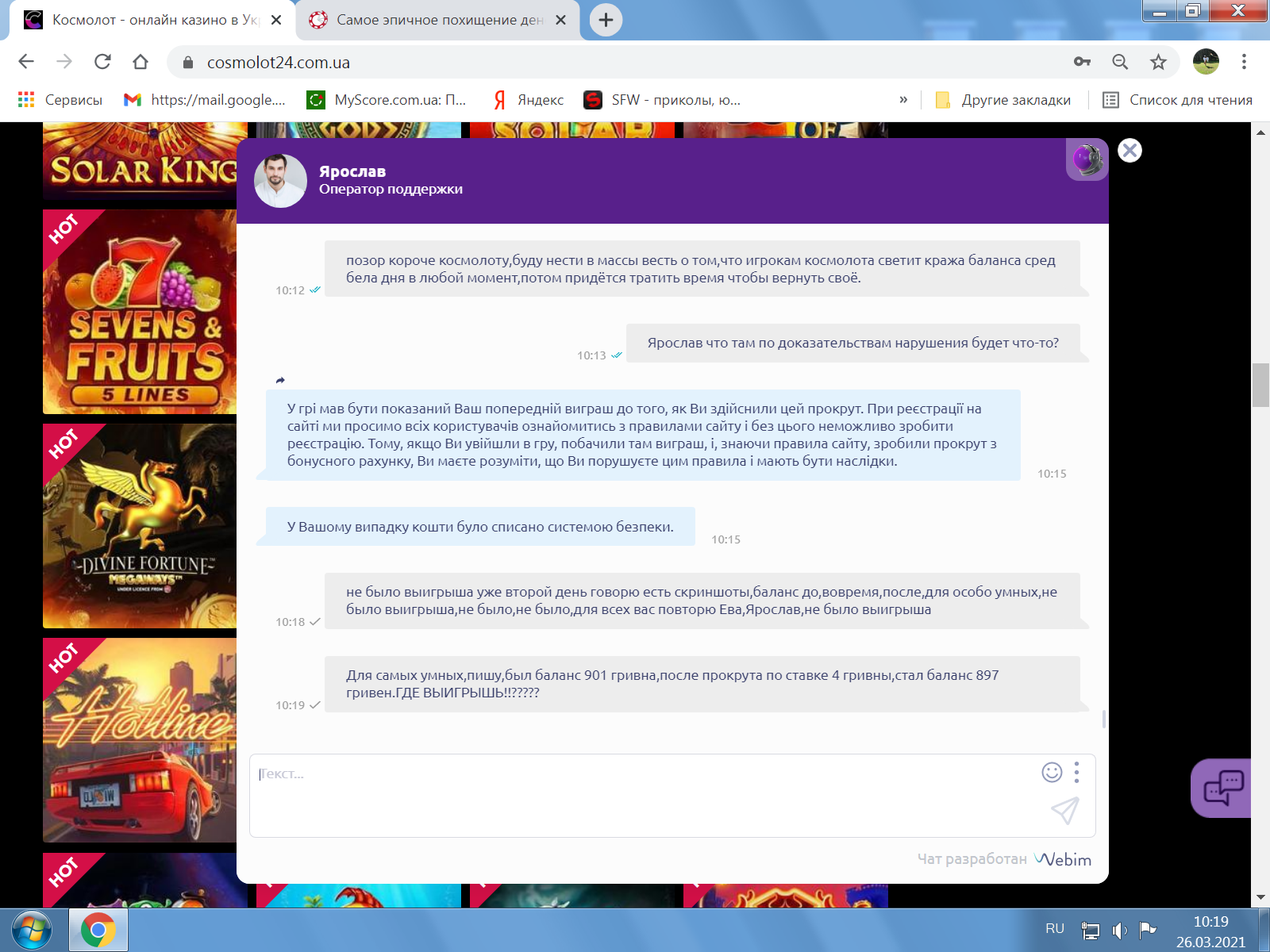Viewport: 1270px width, 952px height.
Task: Open the Sevens & Fruits game
Action: coord(140,312)
